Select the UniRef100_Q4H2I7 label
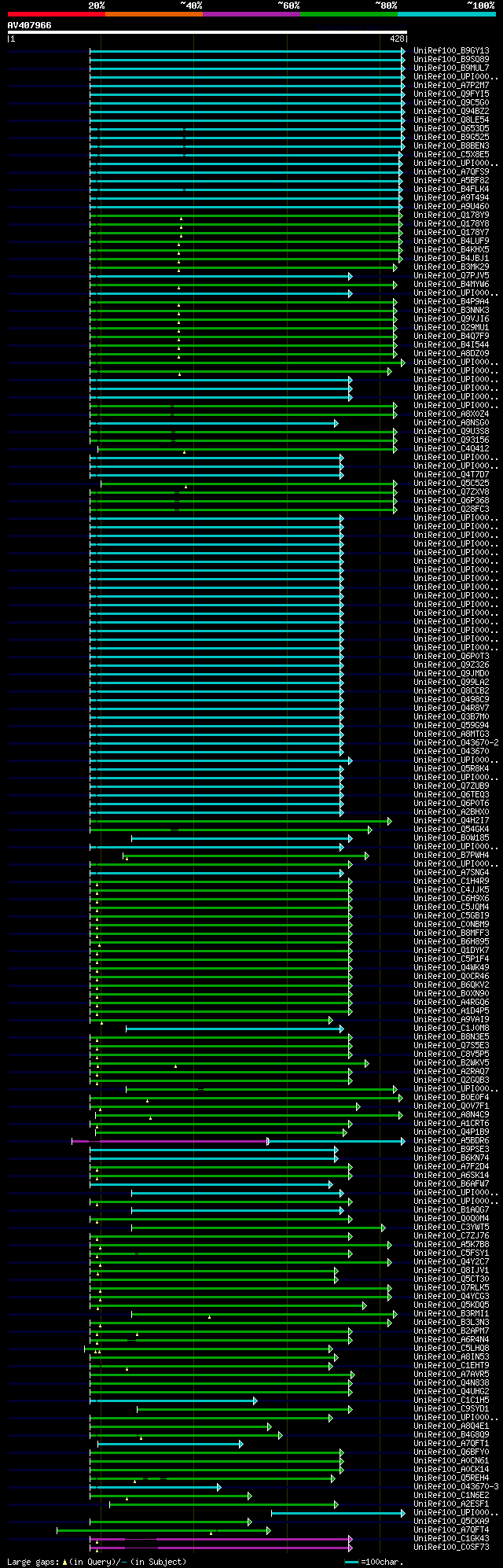The width and height of the screenshot is (503, 1568). click(x=451, y=821)
